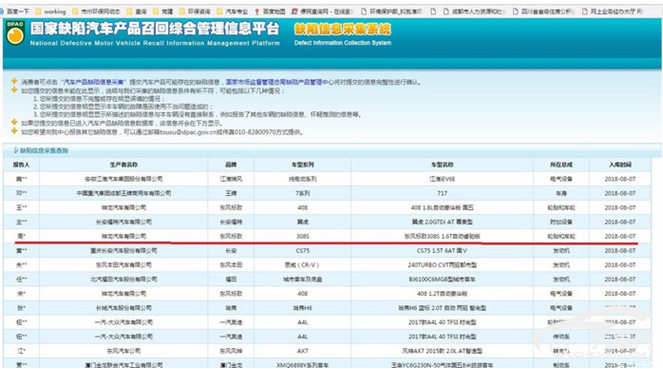The image size is (663, 369).
Task: Open the 环保咨询 bookmarks folder
Action: (195, 11)
